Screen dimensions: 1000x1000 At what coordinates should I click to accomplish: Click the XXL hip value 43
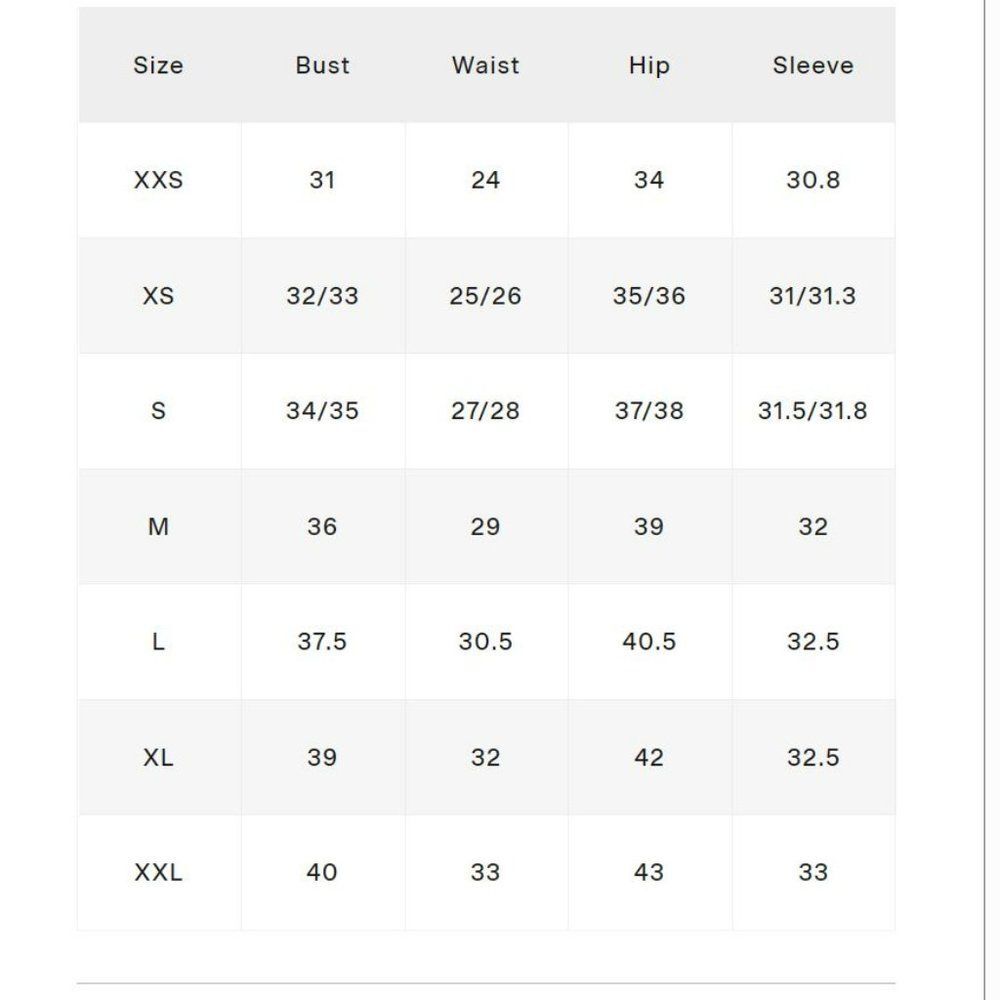click(649, 872)
